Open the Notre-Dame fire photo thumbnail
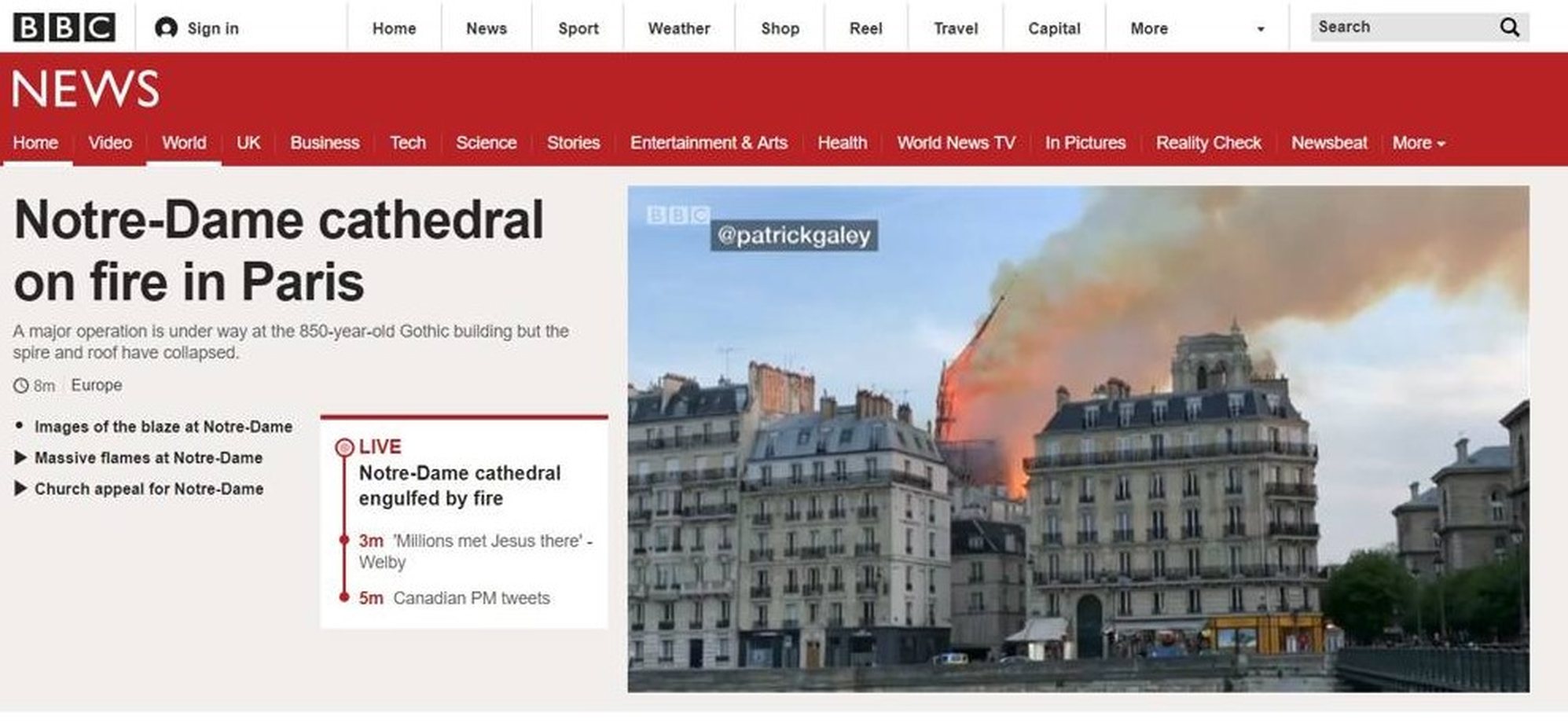Screen dimensions: 1568x723 (1078, 439)
